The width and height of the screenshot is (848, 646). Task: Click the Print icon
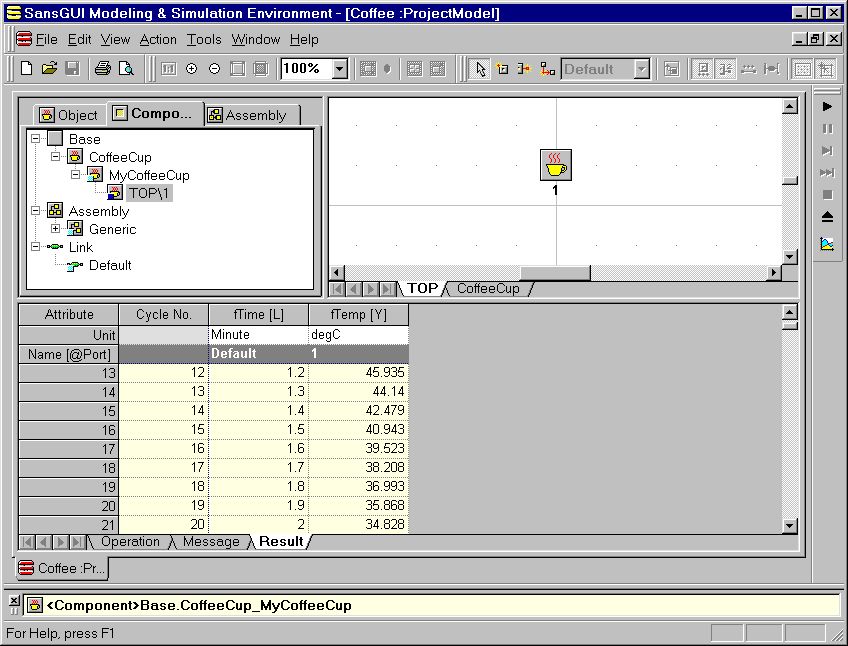(x=102, y=69)
